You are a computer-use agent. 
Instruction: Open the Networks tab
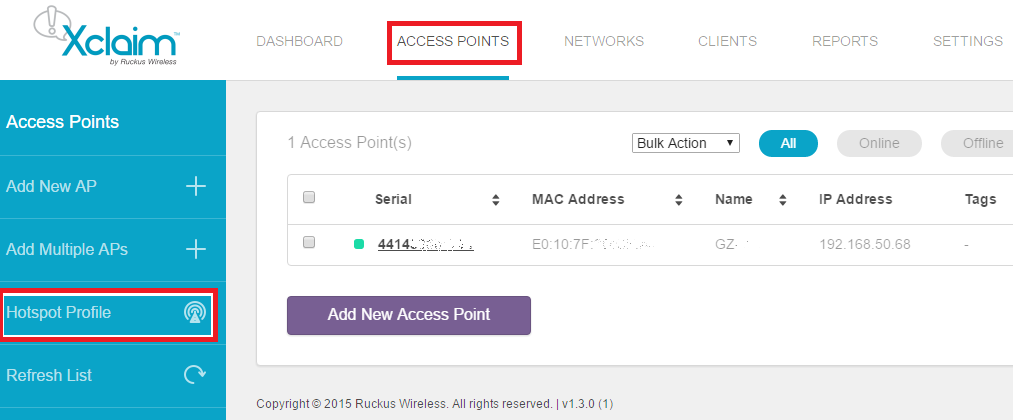(x=604, y=41)
